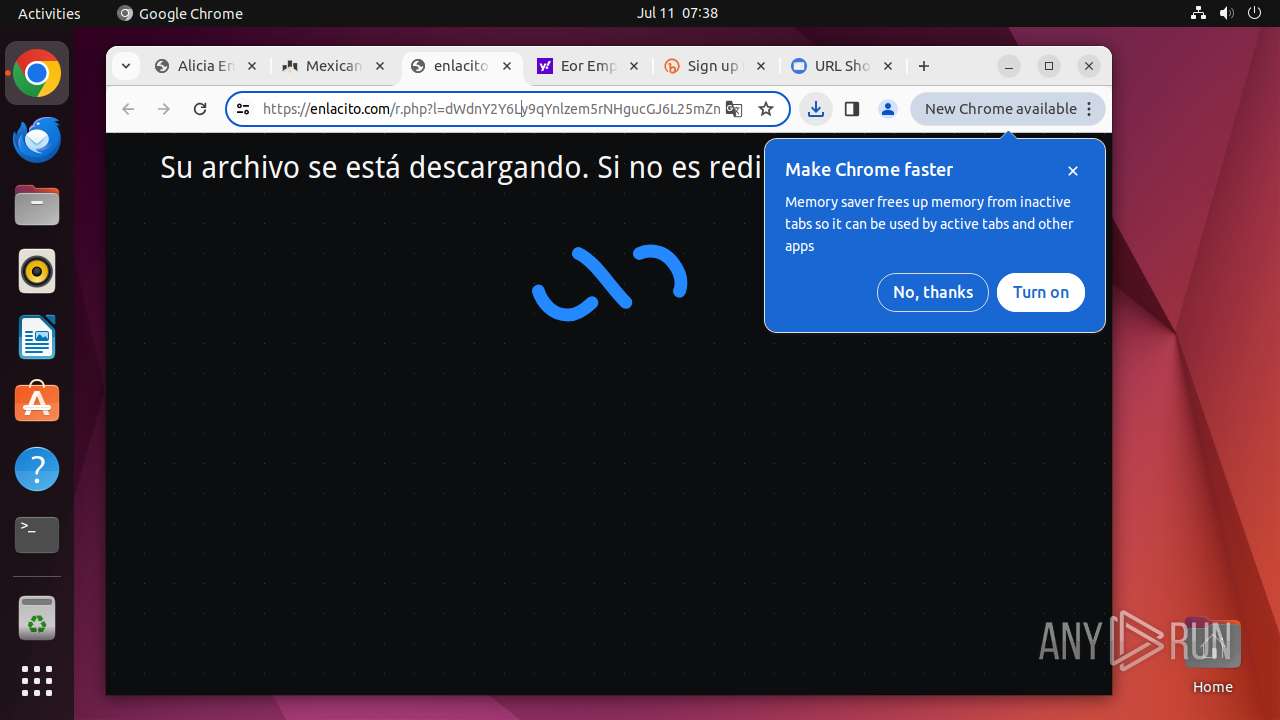This screenshot has height=720, width=1280.
Task: Close the enlacito tab
Action: point(507,66)
